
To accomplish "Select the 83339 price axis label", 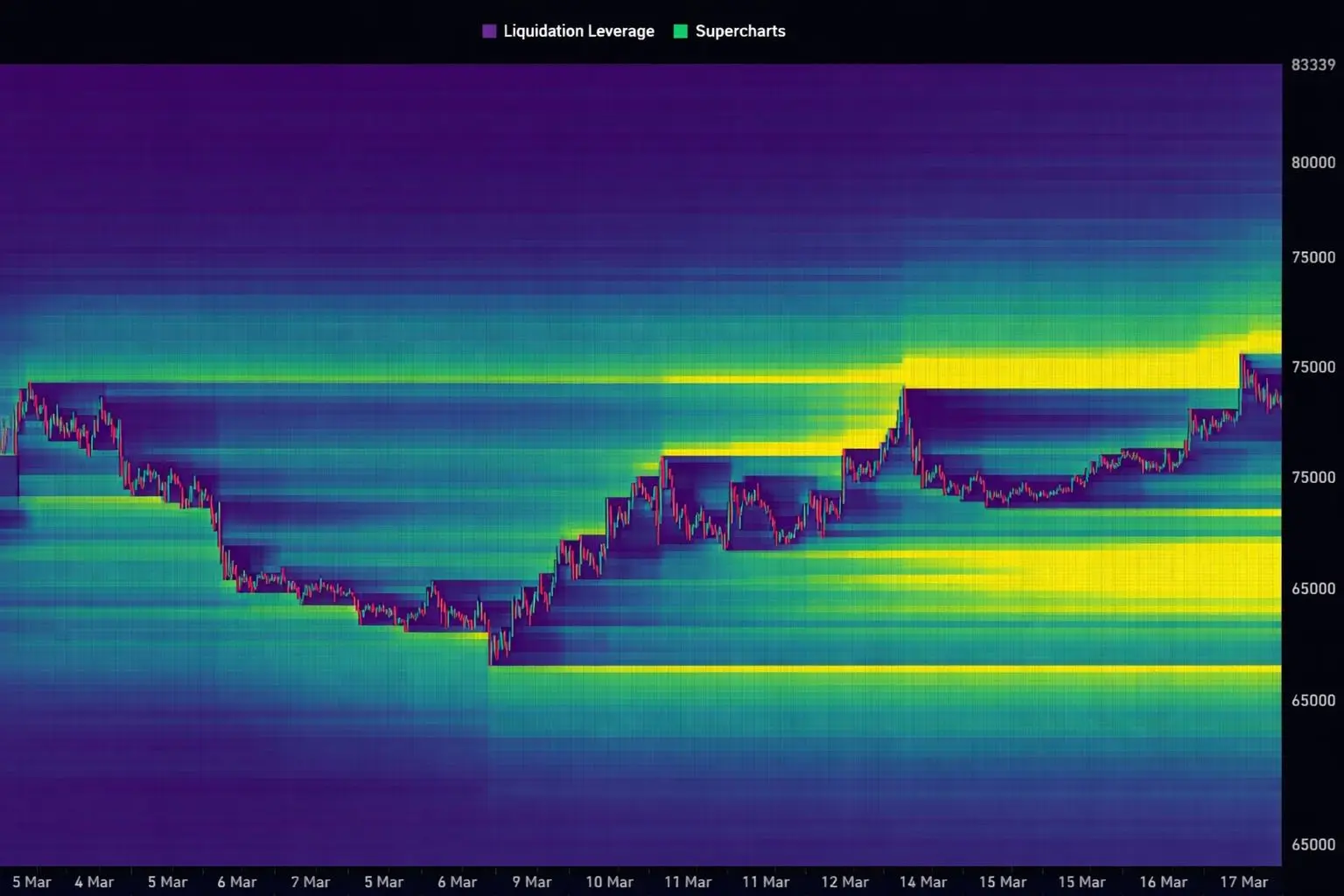I will click(1313, 65).
